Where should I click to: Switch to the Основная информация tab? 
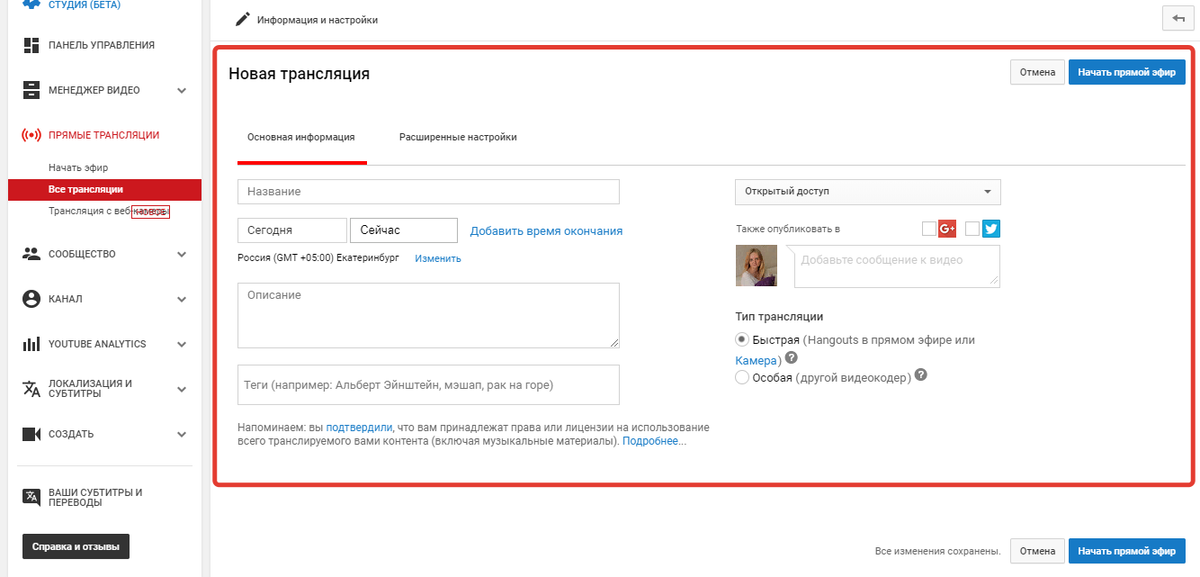pyautogui.click(x=301, y=137)
